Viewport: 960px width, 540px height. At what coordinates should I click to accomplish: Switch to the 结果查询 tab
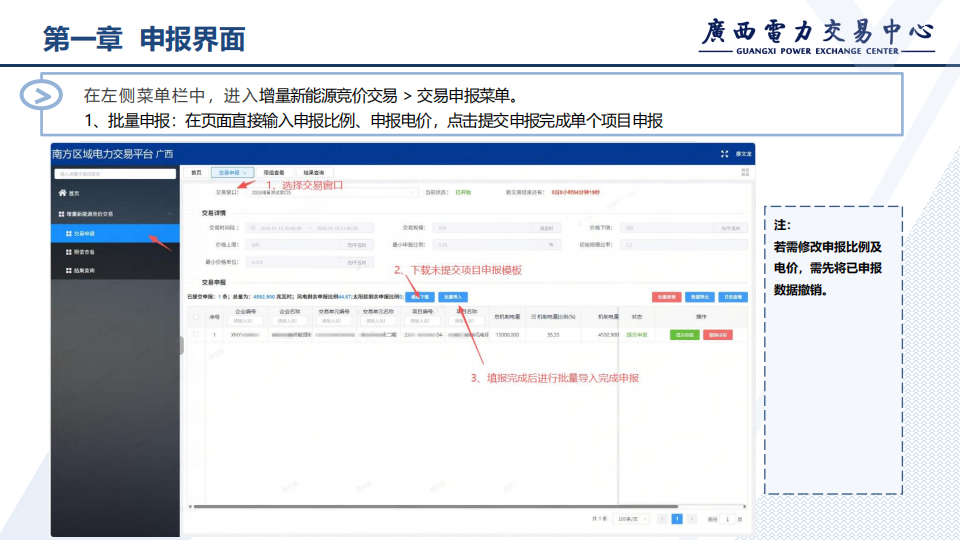[313, 173]
